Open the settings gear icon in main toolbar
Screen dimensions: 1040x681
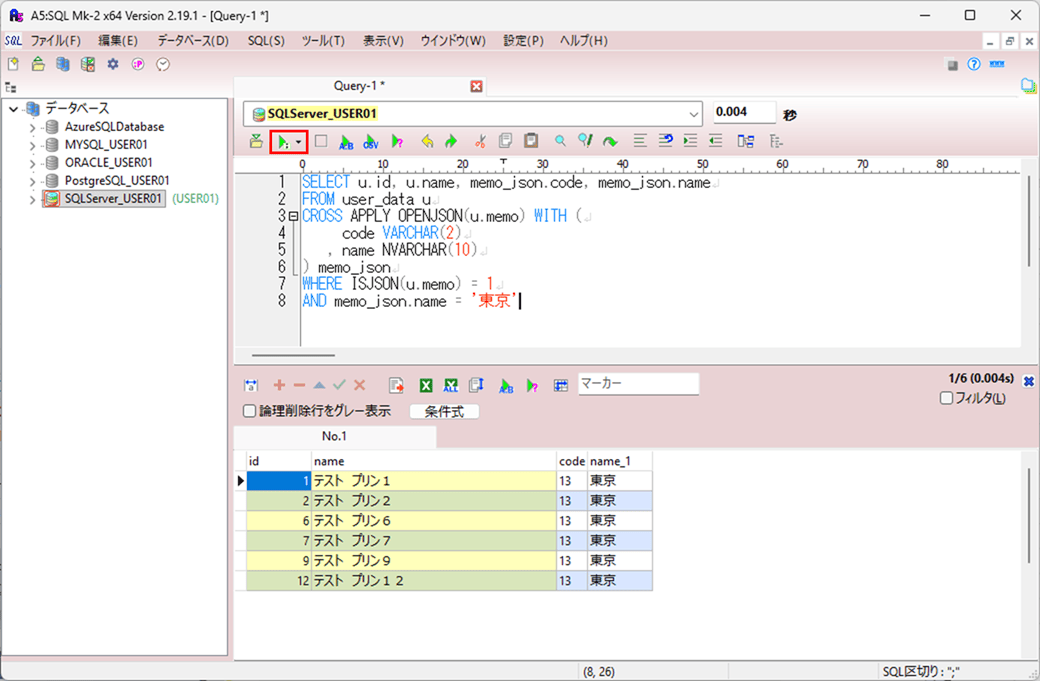[x=113, y=64]
